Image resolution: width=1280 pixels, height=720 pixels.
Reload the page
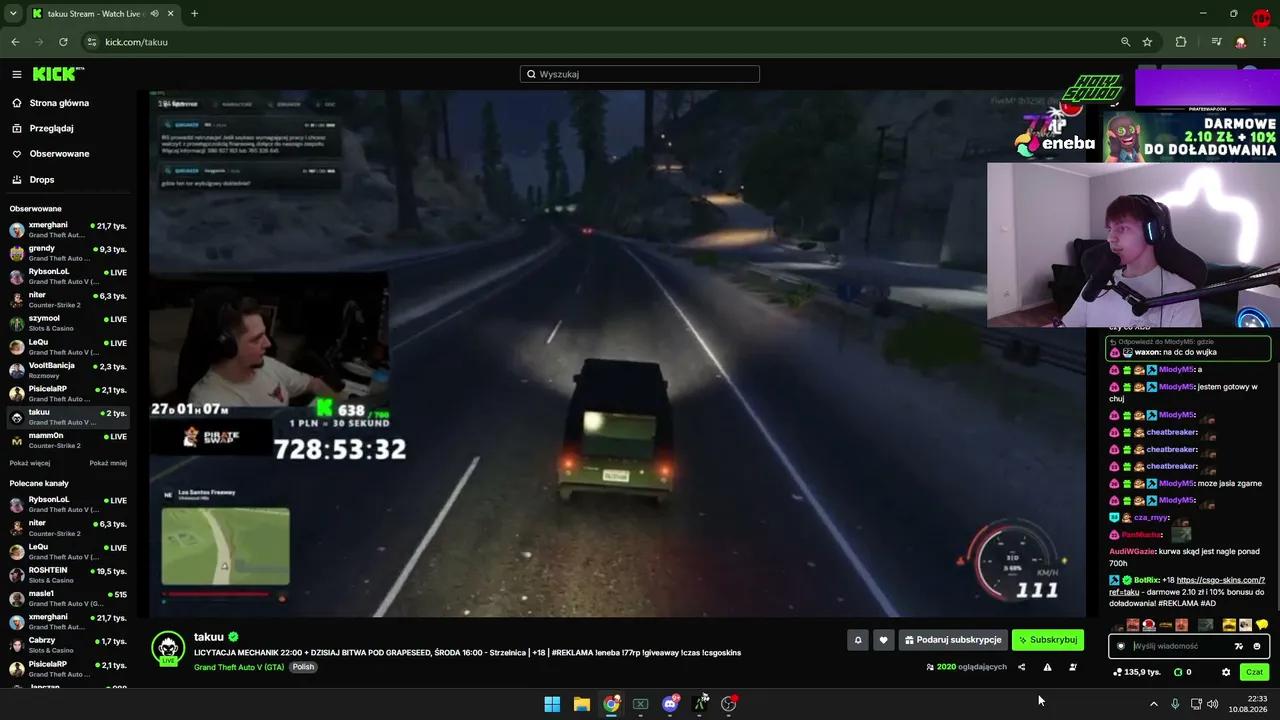tap(63, 42)
